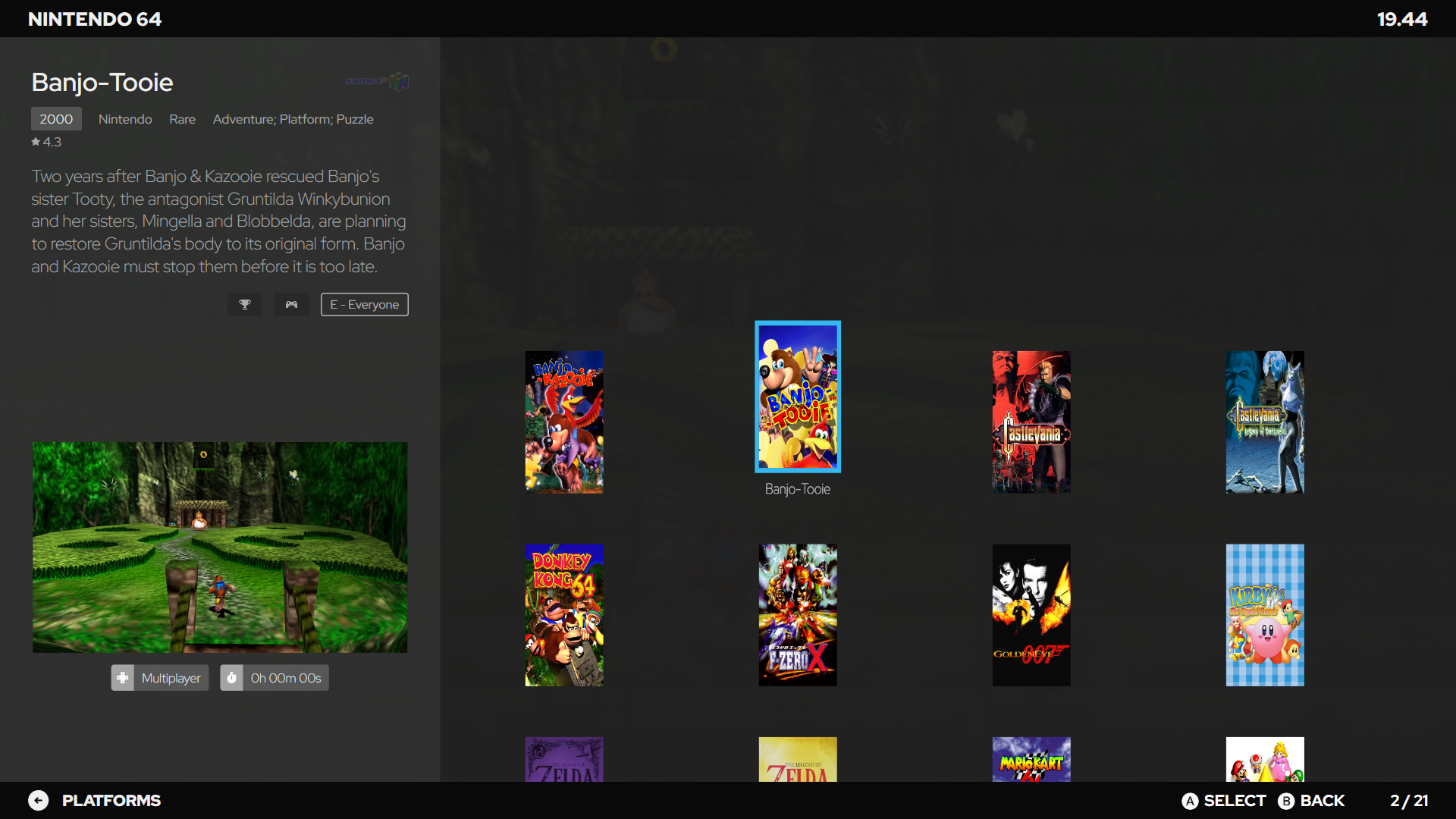Click the B button Back icon
1456x819 pixels.
[1286, 801]
